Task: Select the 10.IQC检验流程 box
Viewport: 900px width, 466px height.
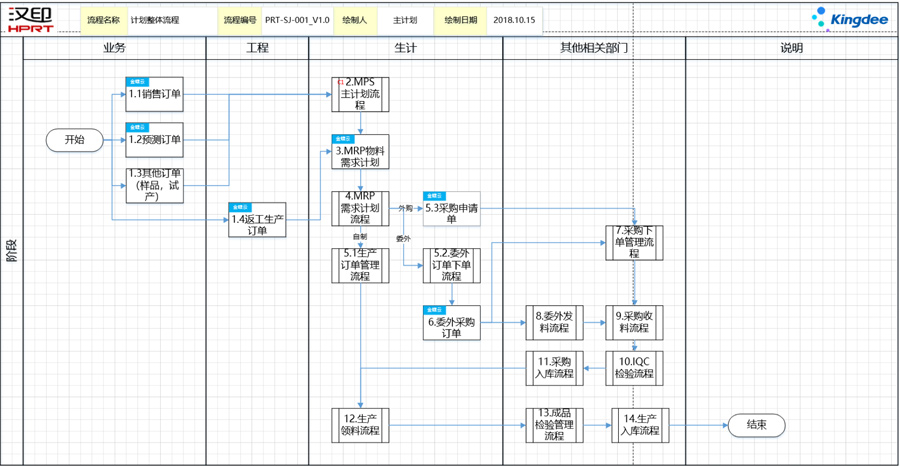Action: point(634,368)
